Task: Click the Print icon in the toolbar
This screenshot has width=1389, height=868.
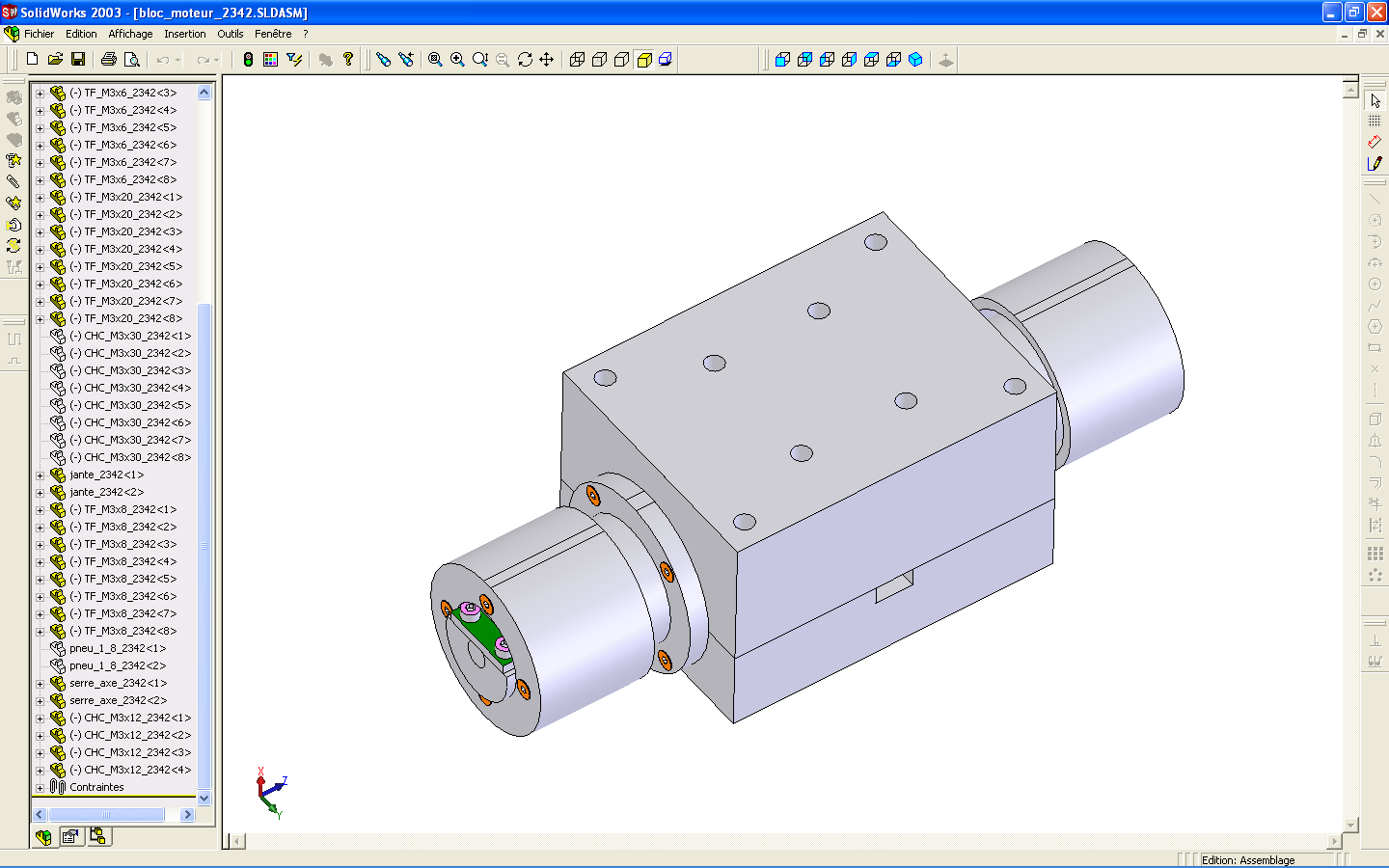Action: [109, 60]
